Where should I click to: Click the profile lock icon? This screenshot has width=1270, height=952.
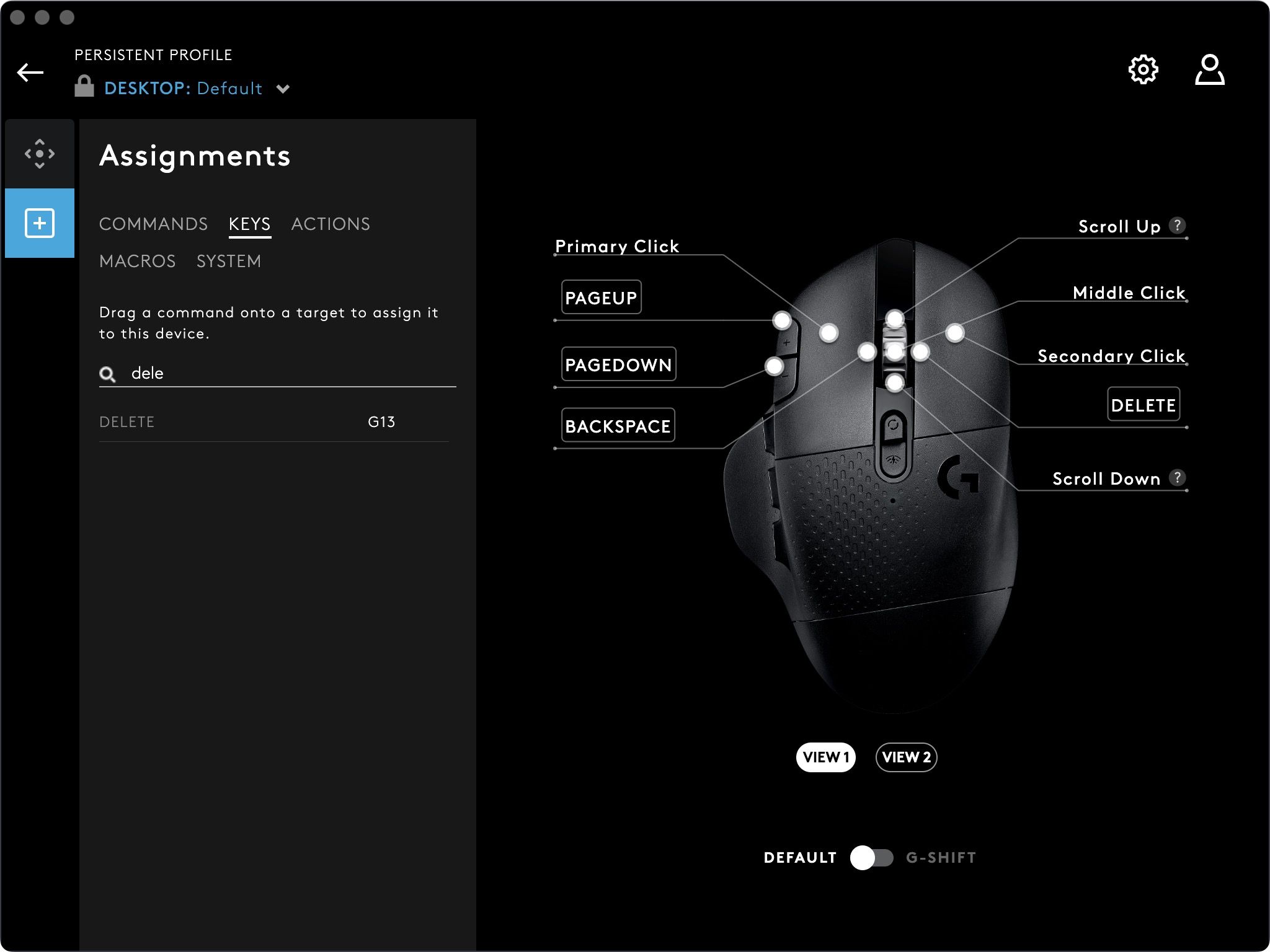coord(84,86)
